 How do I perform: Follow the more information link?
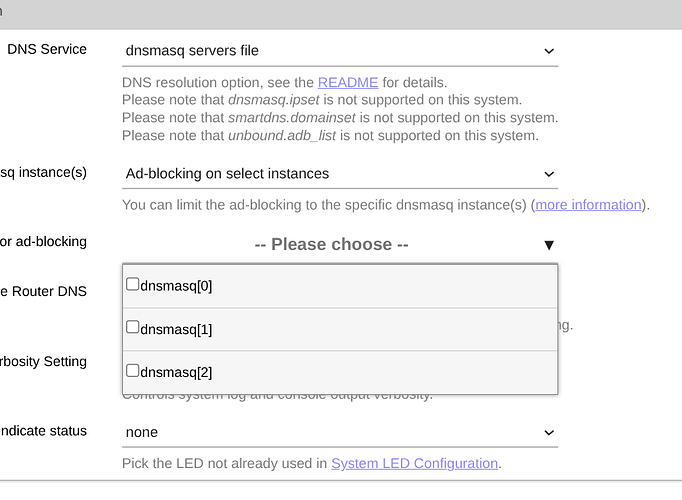point(588,205)
